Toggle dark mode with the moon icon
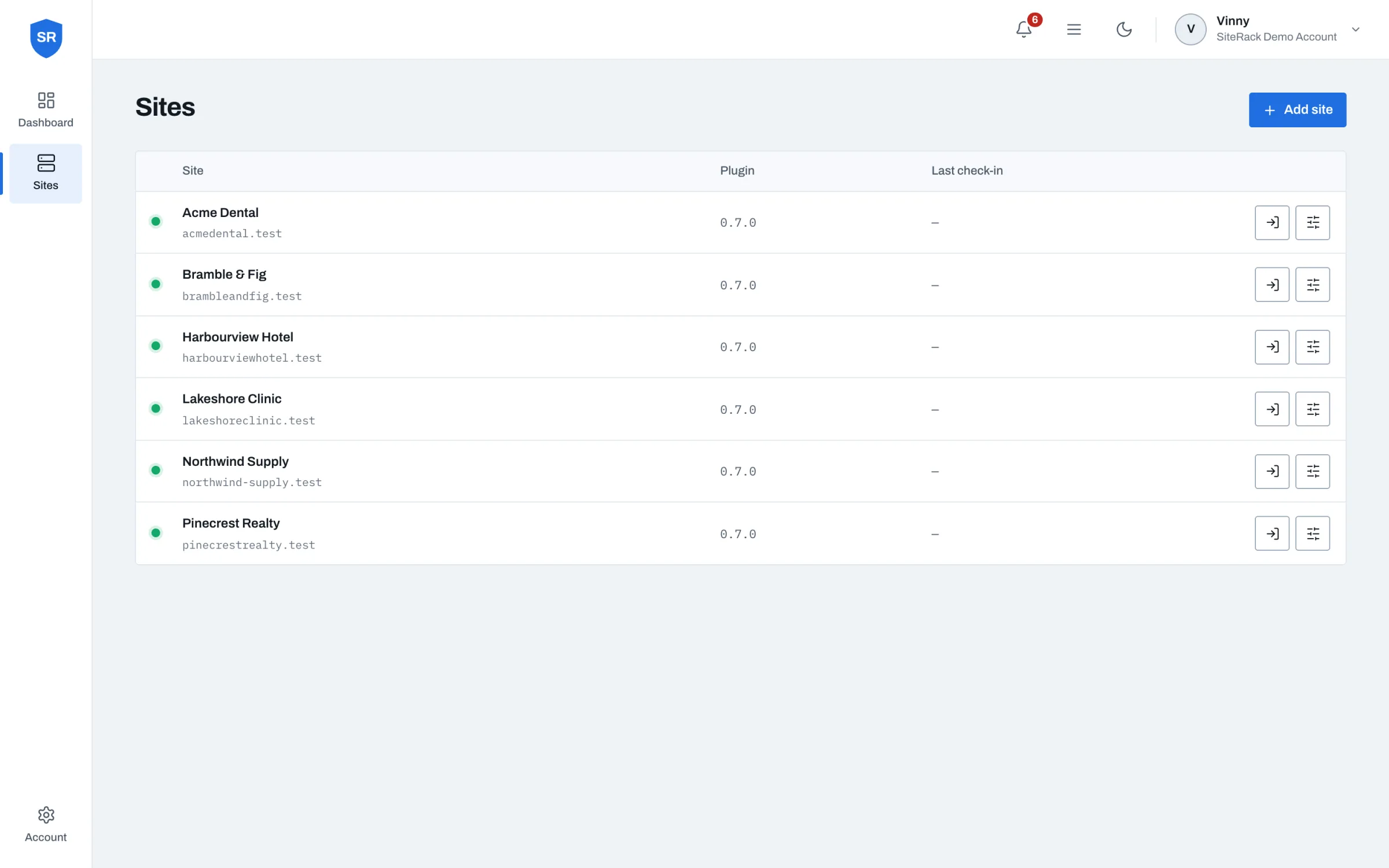Image resolution: width=1389 pixels, height=868 pixels. 1124,30
